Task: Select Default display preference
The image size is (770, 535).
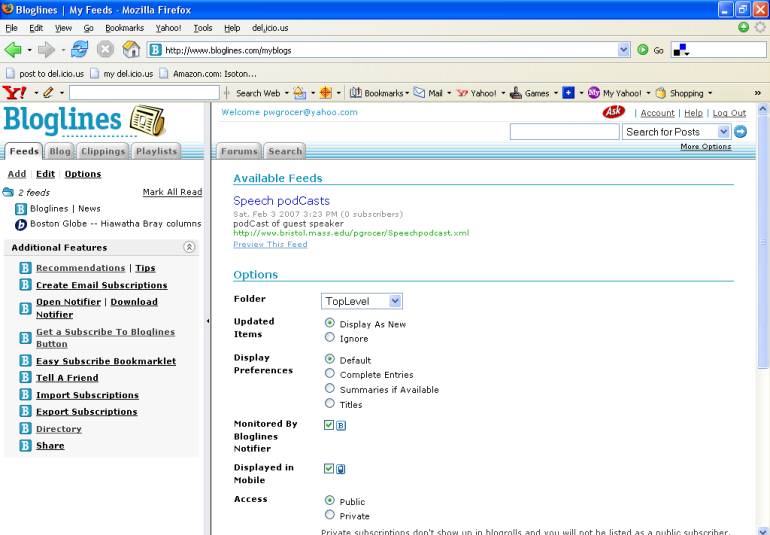Action: coord(330,359)
